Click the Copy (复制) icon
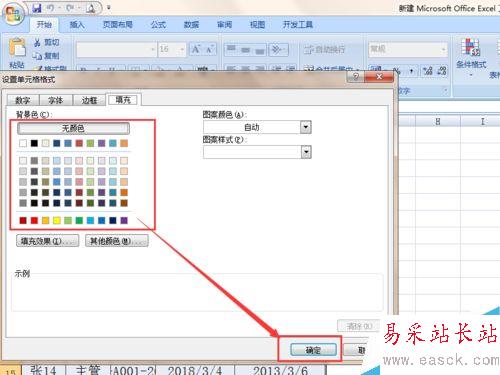Viewport: 500px width, 375px height. pyautogui.click(x=37, y=56)
